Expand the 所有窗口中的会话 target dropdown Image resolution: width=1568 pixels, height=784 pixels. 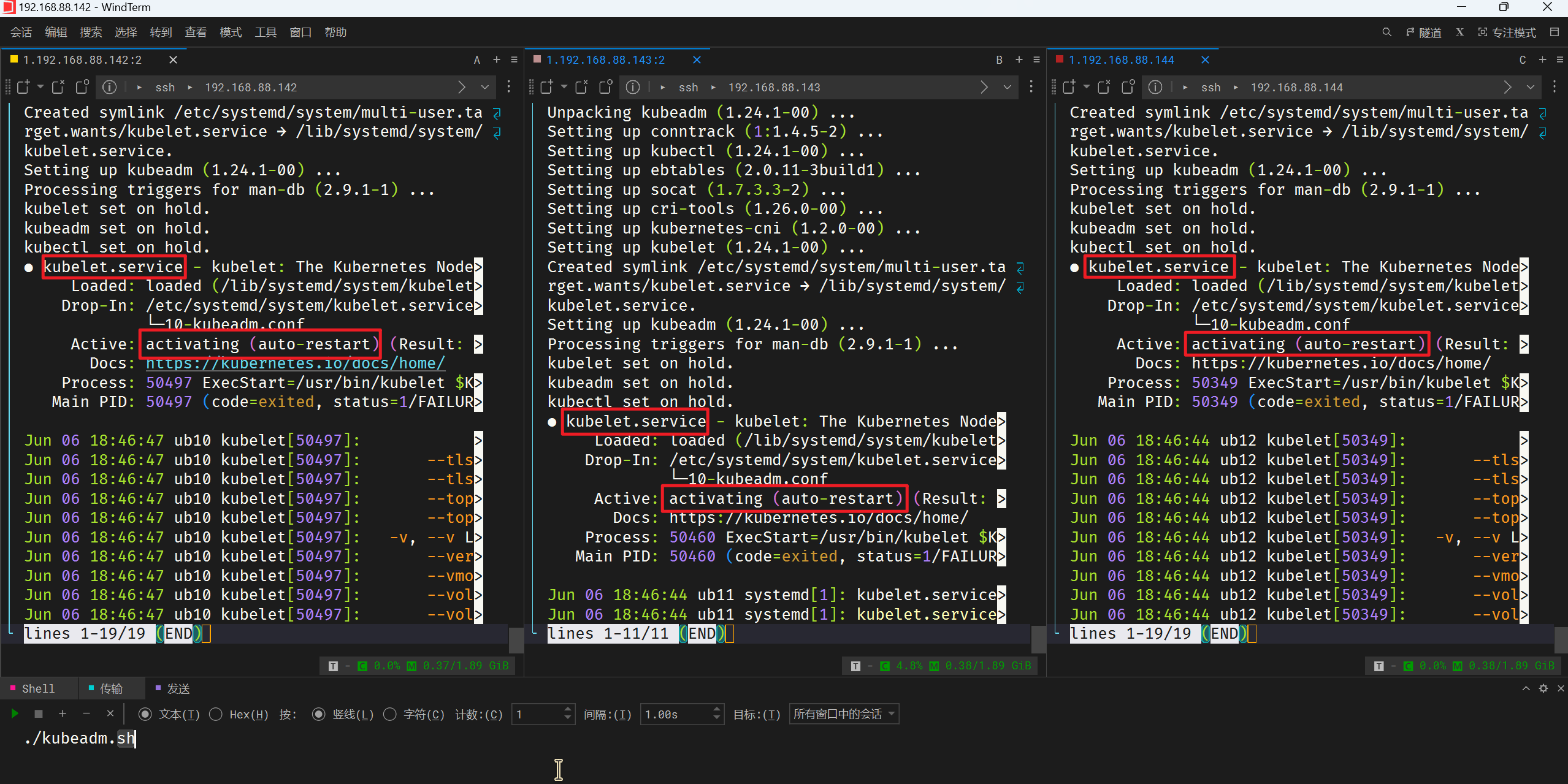(x=844, y=714)
